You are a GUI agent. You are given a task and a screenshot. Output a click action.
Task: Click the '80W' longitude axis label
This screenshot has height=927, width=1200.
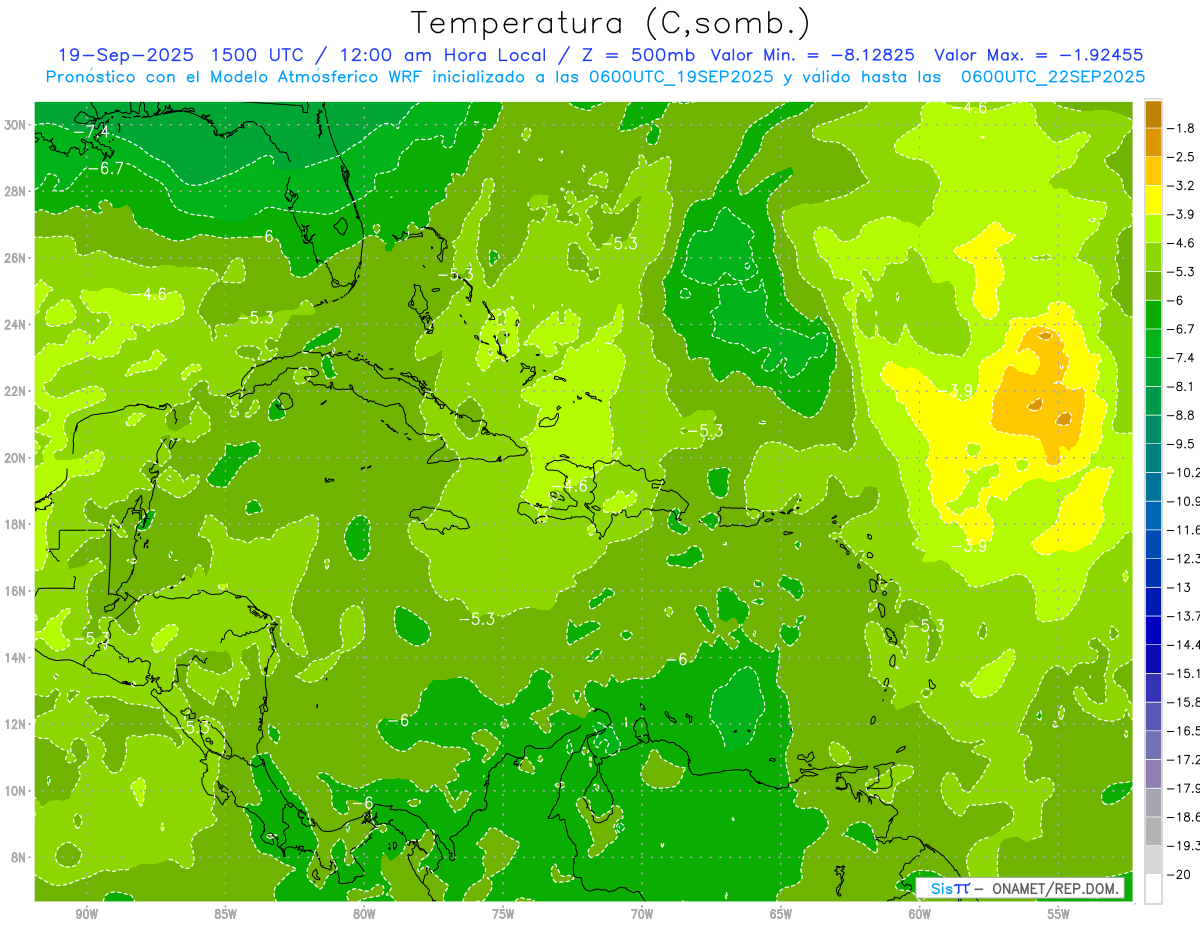tap(364, 914)
